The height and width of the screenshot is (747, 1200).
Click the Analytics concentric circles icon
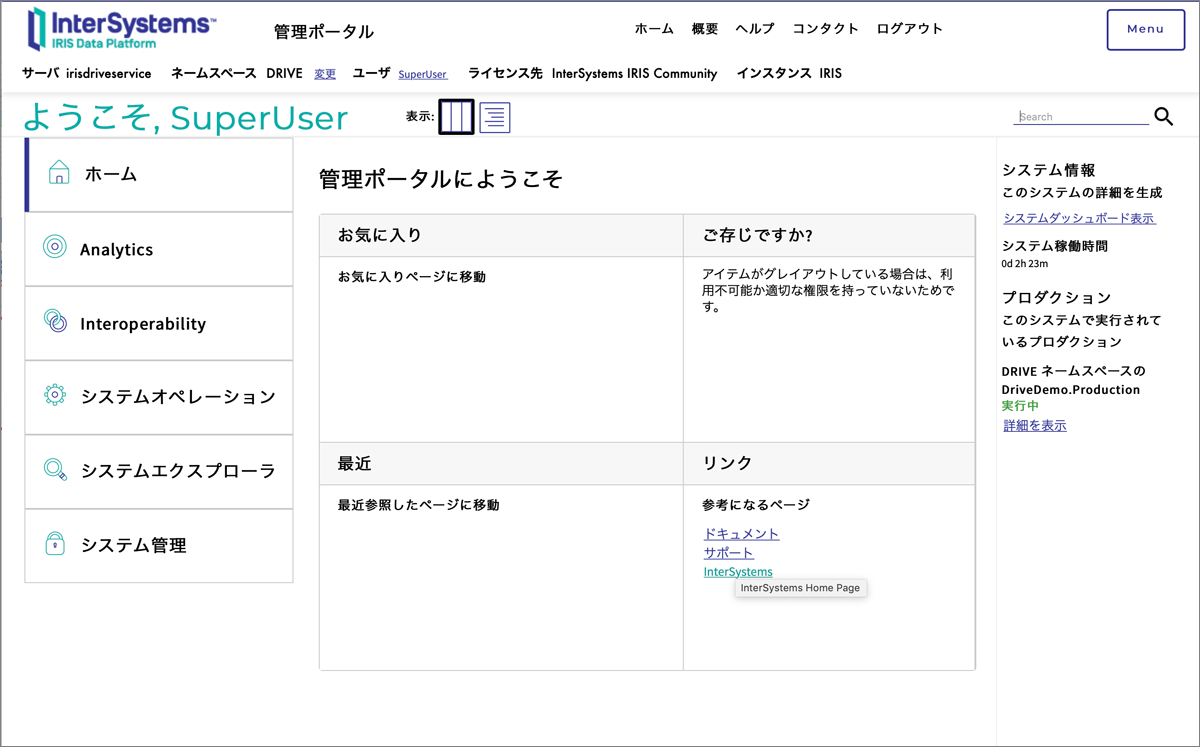point(55,246)
